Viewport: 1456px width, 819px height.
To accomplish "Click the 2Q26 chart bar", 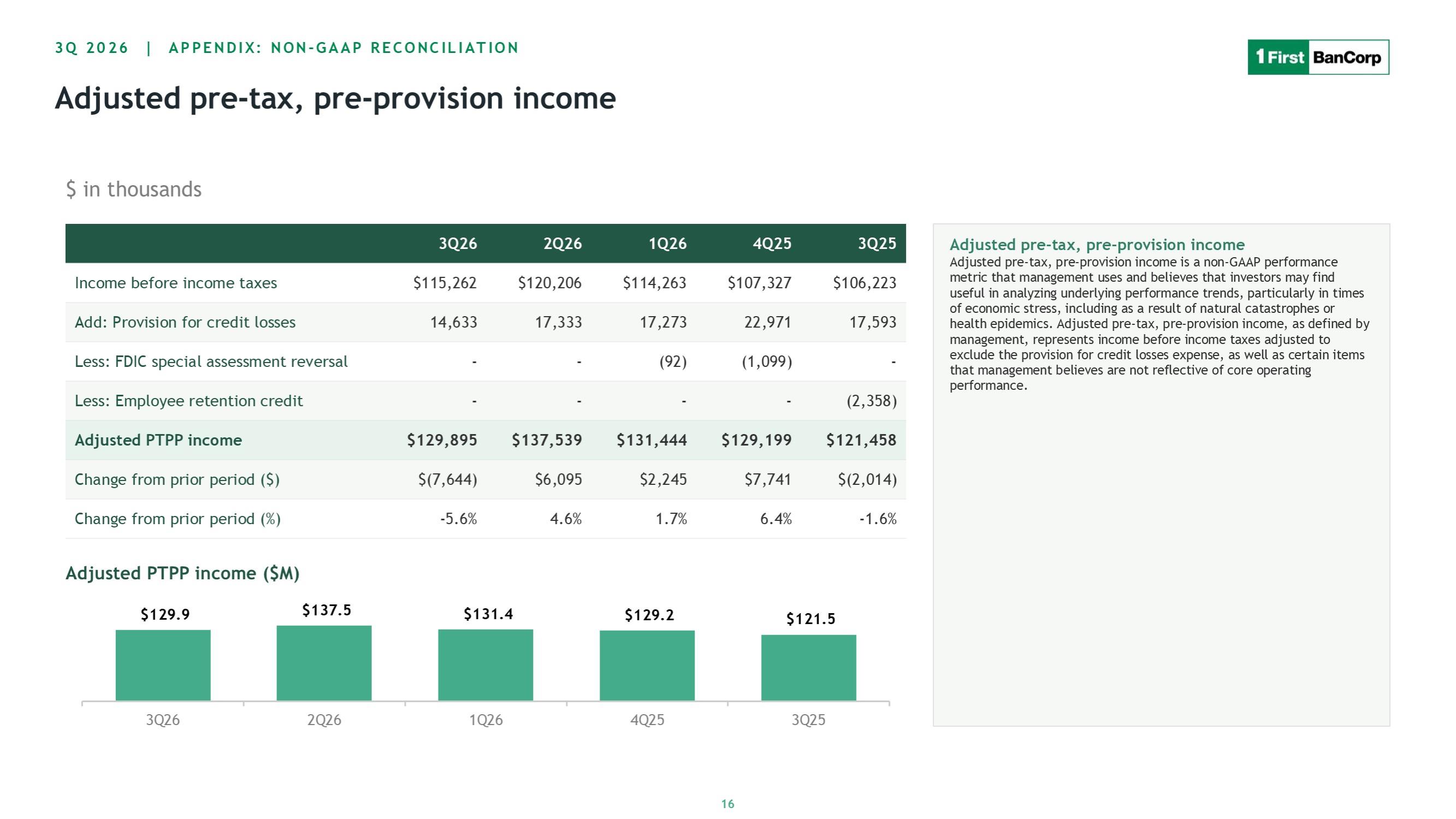I will 324,663.
